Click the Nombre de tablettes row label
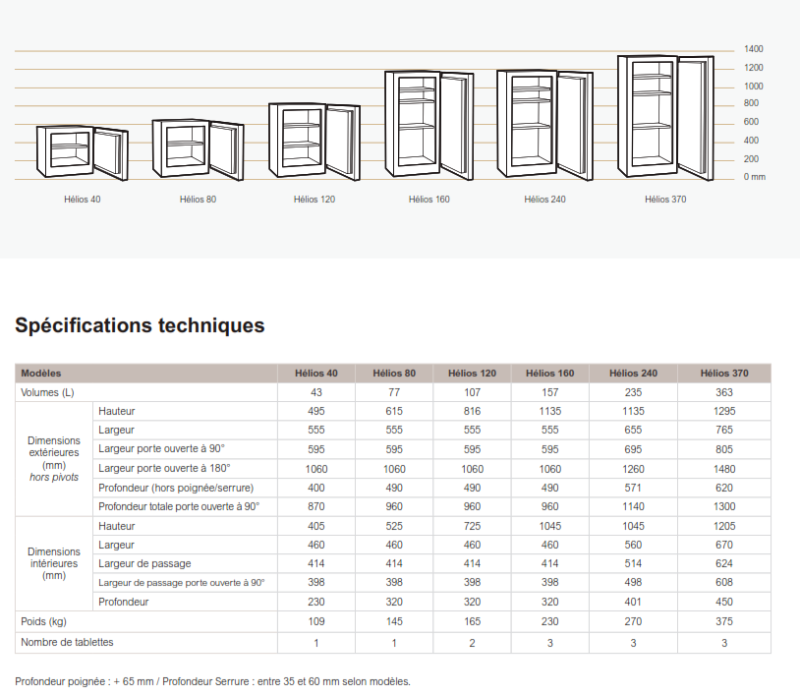800x695 pixels. click(x=67, y=641)
